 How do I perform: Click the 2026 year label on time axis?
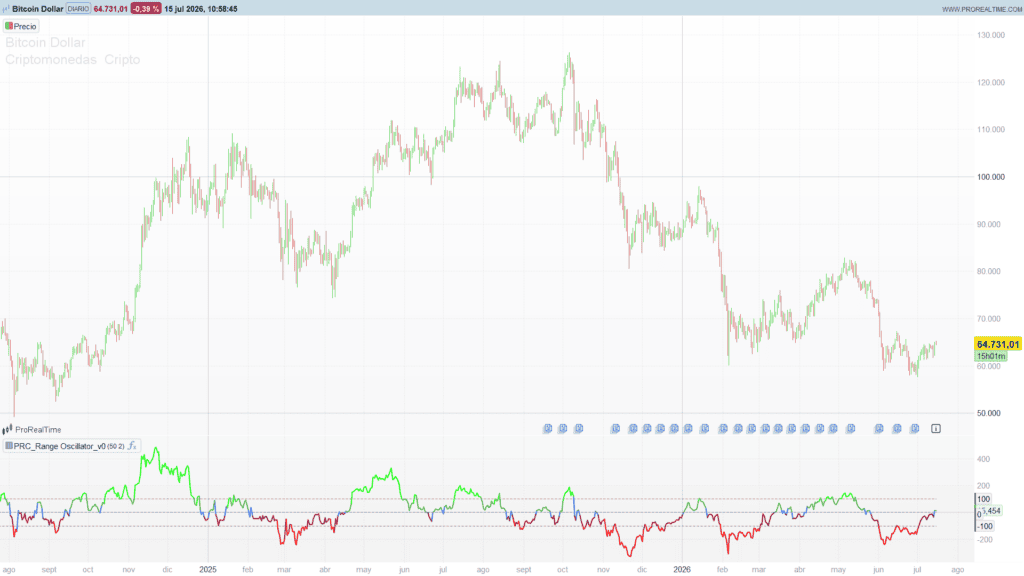682,569
